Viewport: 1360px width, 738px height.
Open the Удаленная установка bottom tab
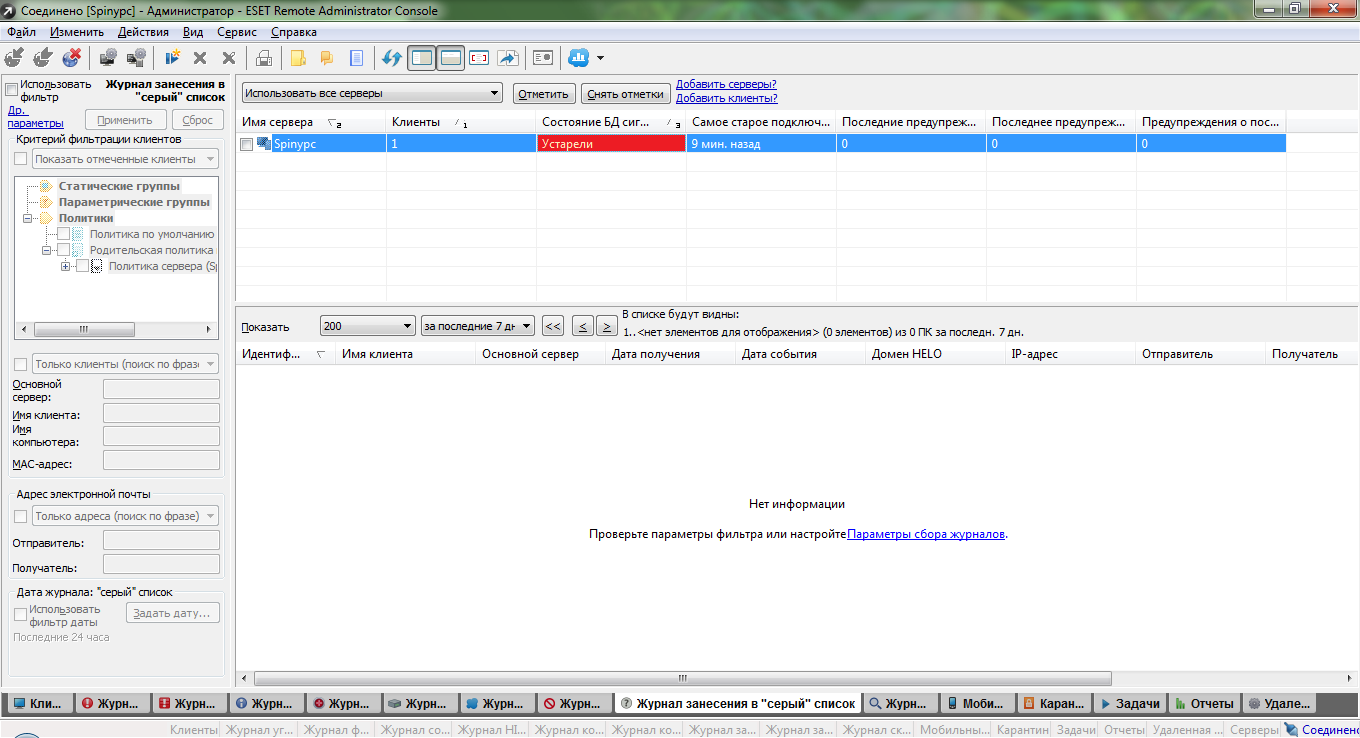point(1280,703)
